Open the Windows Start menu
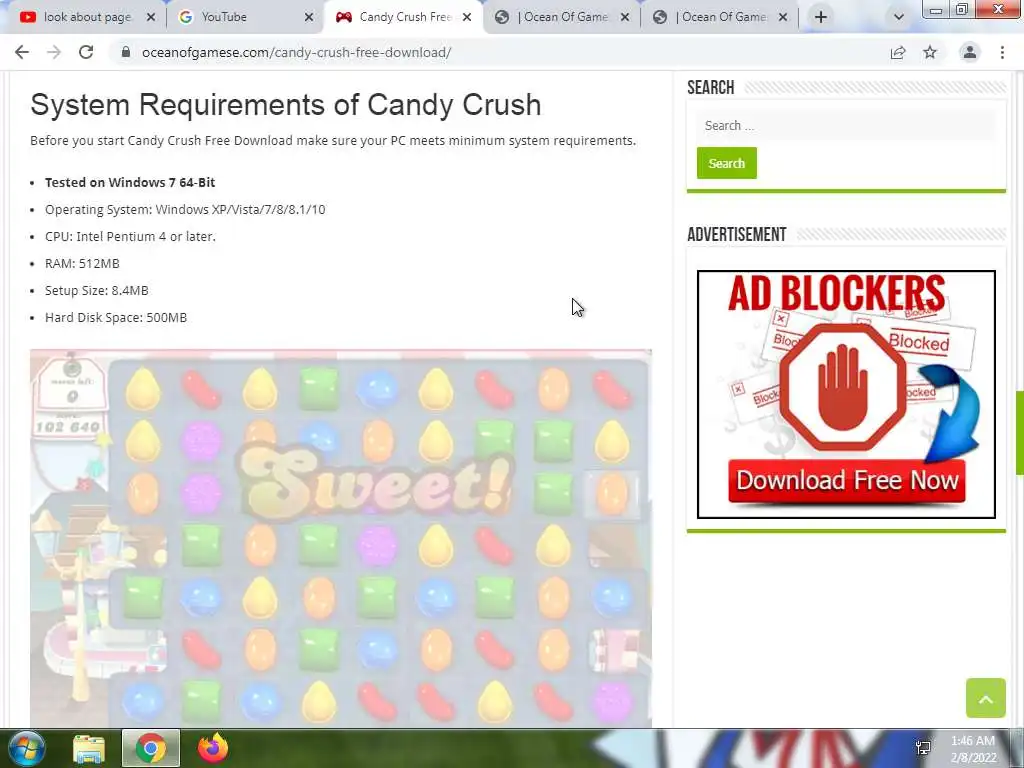The width and height of the screenshot is (1024, 768). click(26, 748)
